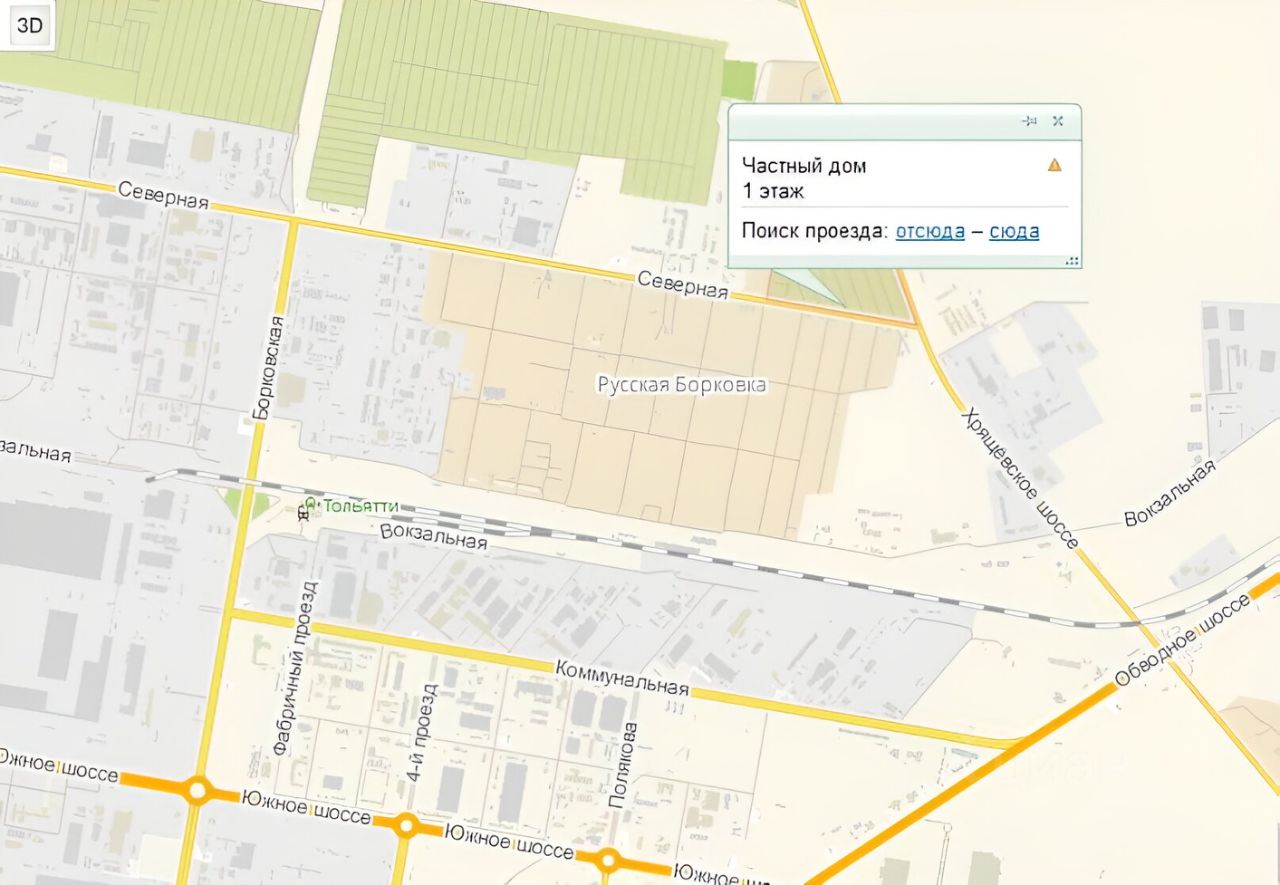This screenshot has width=1280, height=885.
Task: Toggle the 3D map view button
Action: coord(30,26)
